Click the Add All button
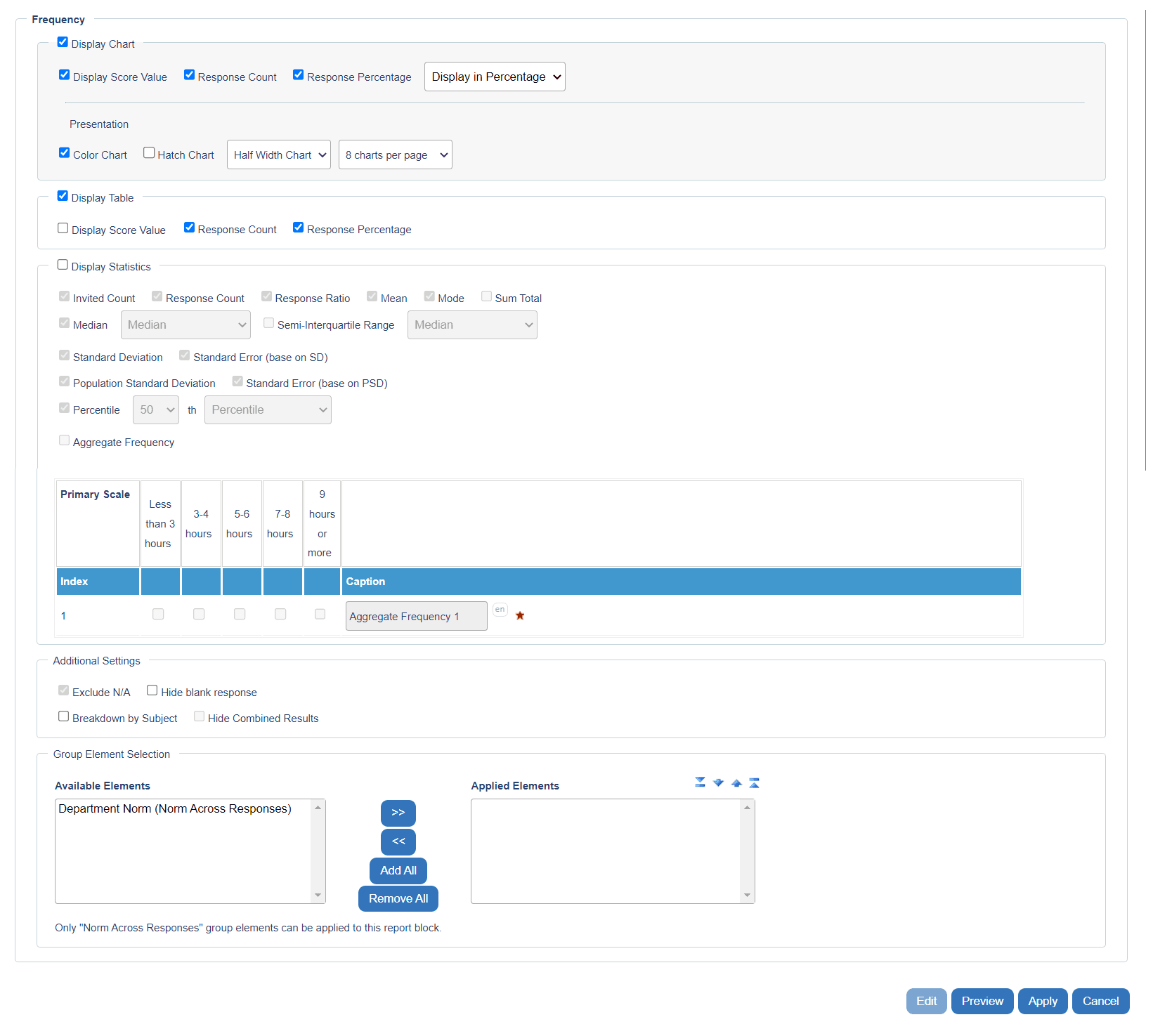The image size is (1153, 1036). click(x=398, y=871)
